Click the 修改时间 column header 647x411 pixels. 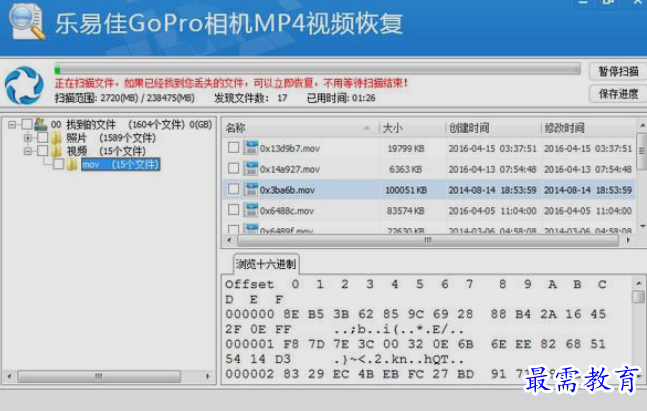point(588,128)
